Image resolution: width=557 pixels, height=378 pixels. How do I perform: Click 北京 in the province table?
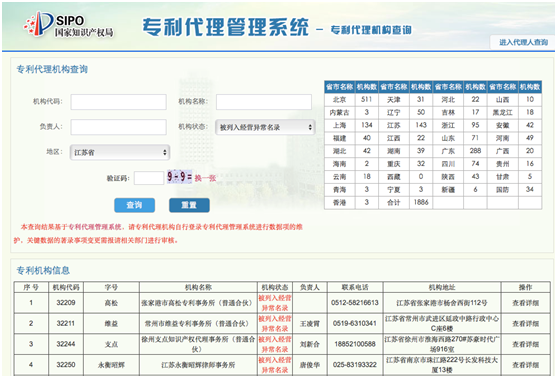(339, 99)
